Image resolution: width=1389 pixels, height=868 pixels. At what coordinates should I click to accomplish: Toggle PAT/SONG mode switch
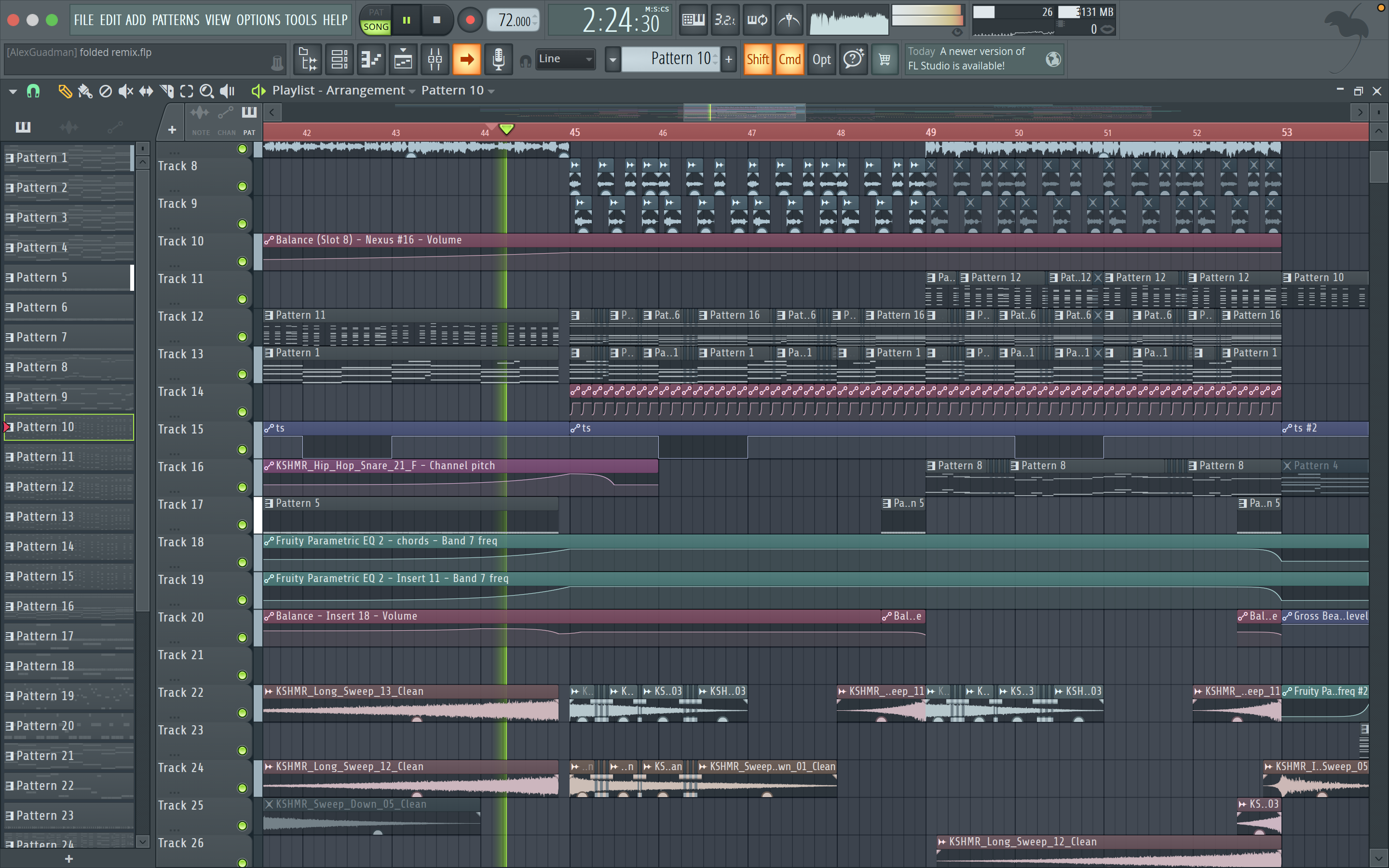(376, 20)
